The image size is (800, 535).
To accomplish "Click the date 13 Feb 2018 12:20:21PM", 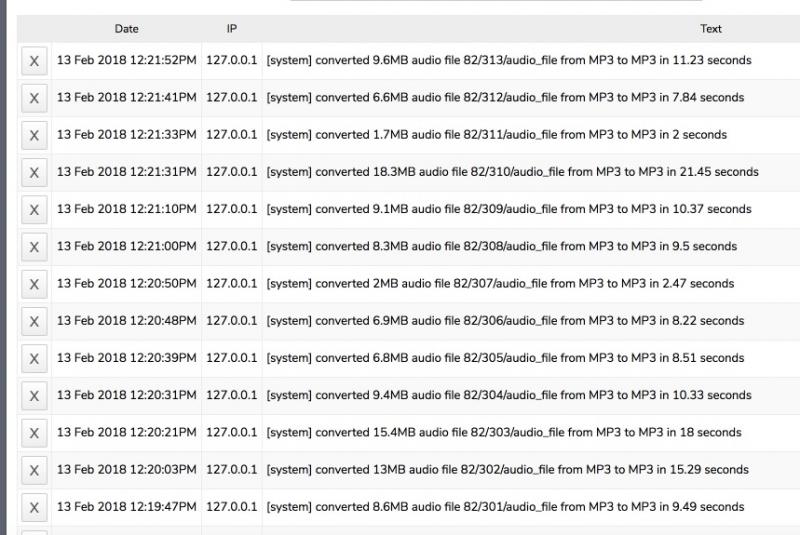I will [127, 432].
